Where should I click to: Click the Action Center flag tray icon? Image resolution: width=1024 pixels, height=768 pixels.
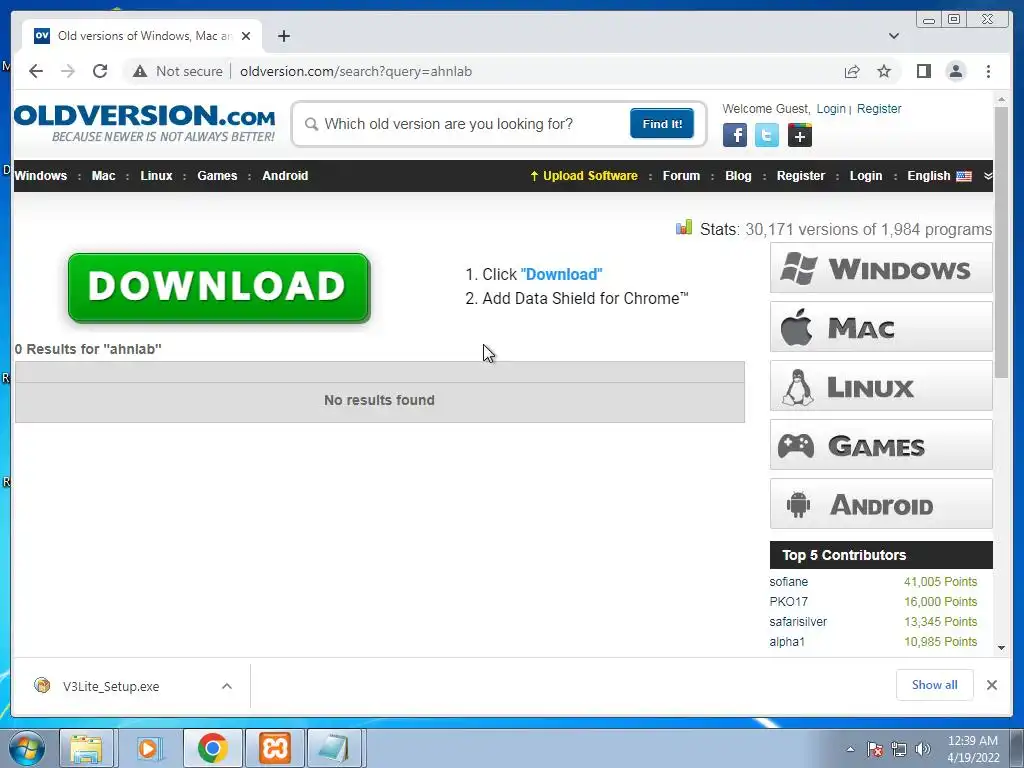(875, 749)
